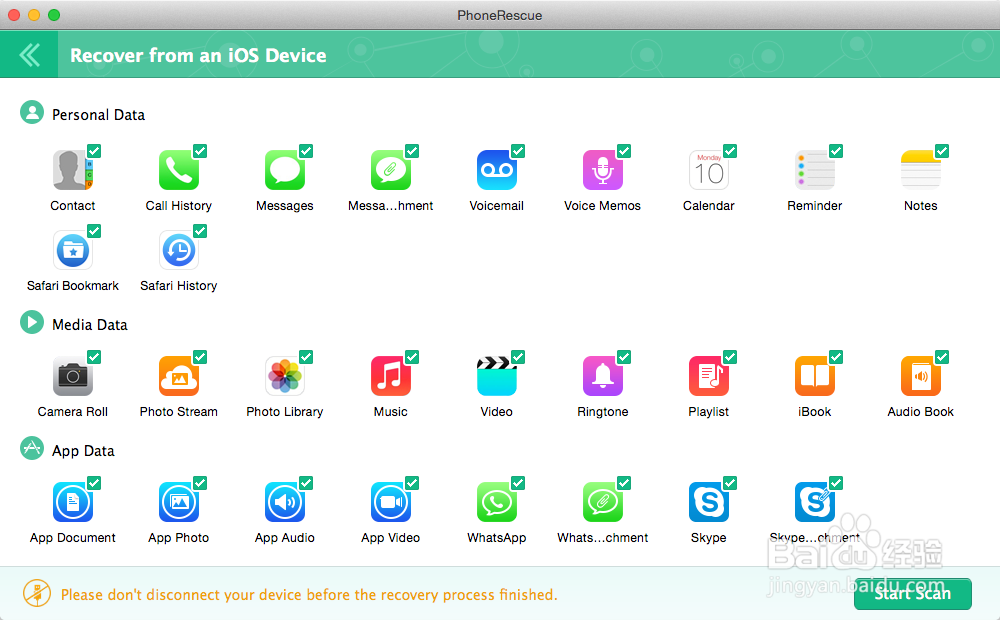Uncheck the Skype checkbox
This screenshot has height=620, width=1000.
pyautogui.click(x=730, y=483)
